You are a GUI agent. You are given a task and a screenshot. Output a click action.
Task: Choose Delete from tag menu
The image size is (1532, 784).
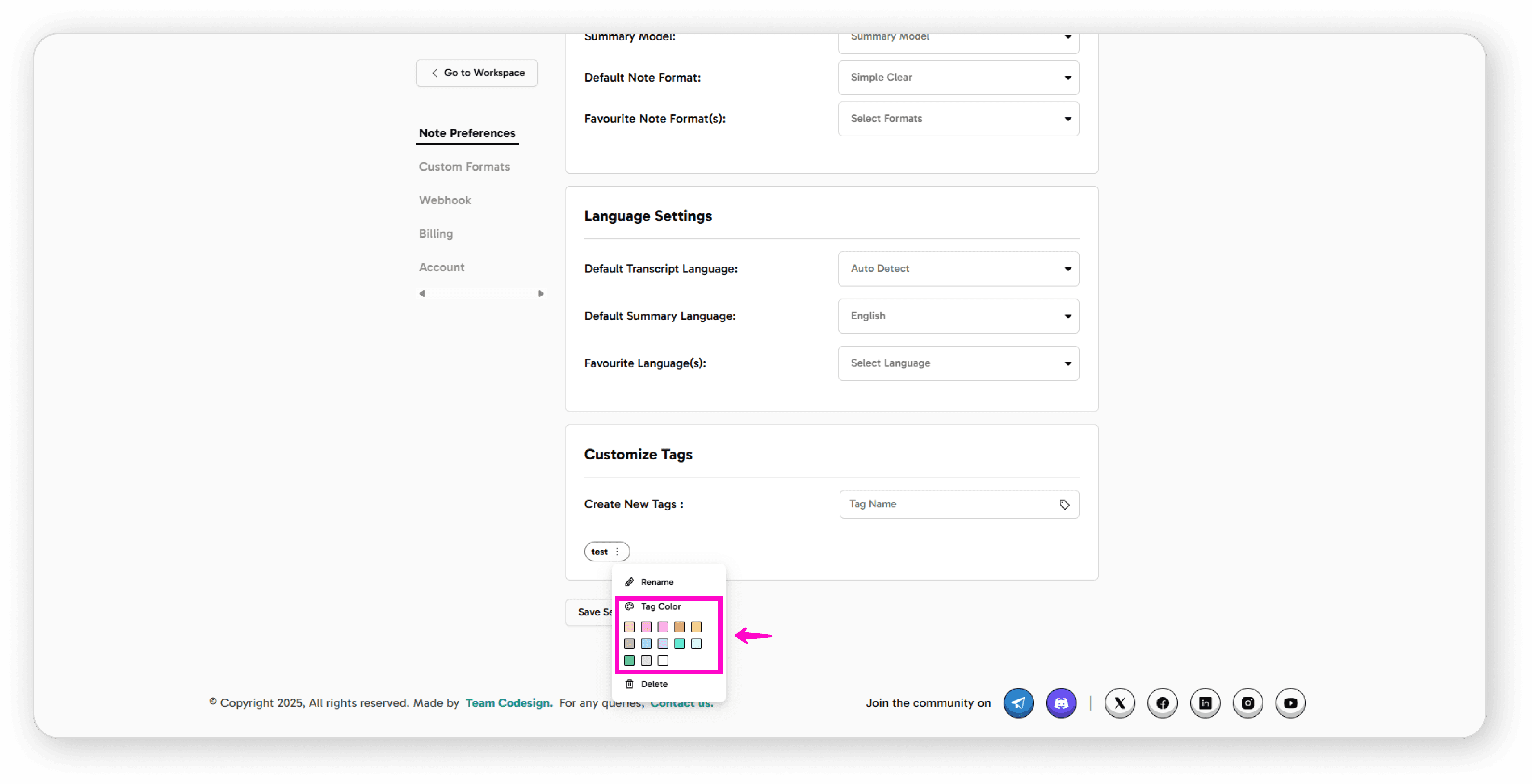(x=653, y=684)
